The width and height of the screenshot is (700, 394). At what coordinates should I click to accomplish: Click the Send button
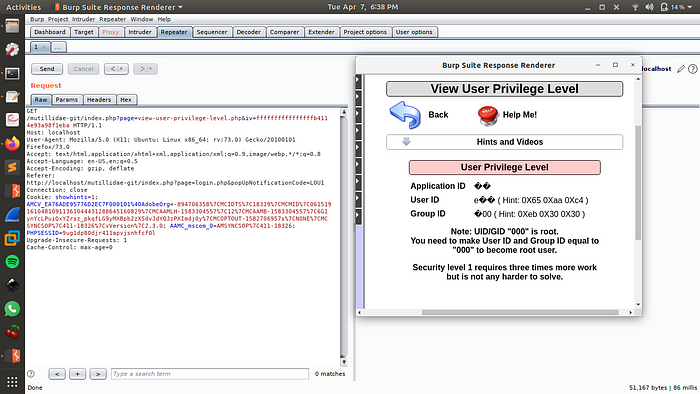click(x=47, y=69)
